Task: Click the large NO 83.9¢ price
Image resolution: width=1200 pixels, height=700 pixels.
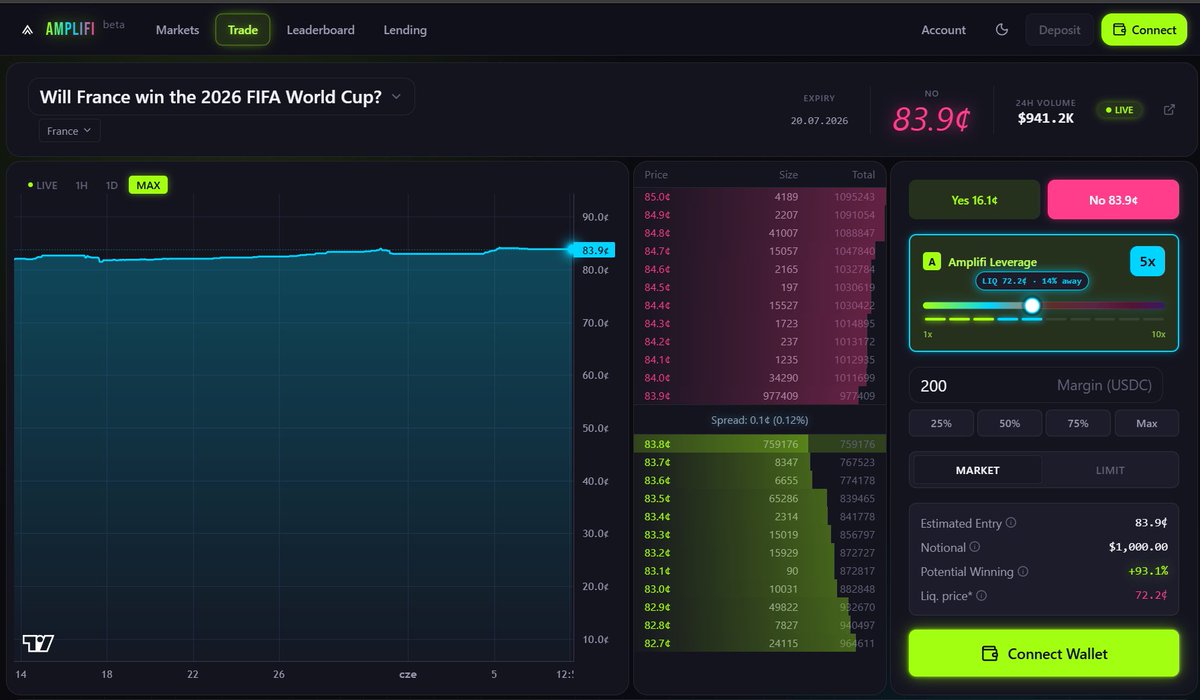Action: 931,120
